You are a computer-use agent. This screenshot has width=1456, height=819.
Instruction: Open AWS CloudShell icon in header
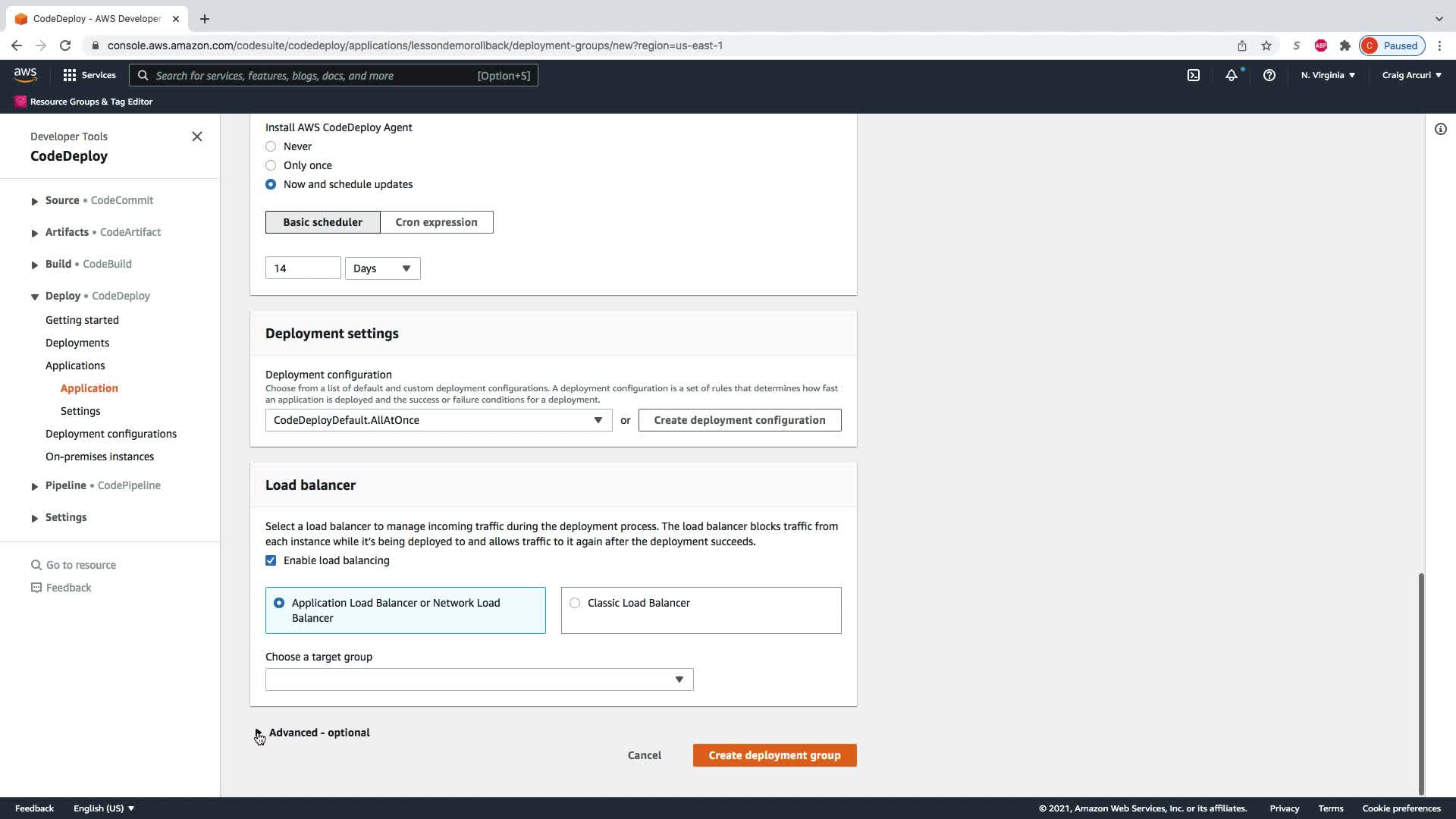point(1193,75)
